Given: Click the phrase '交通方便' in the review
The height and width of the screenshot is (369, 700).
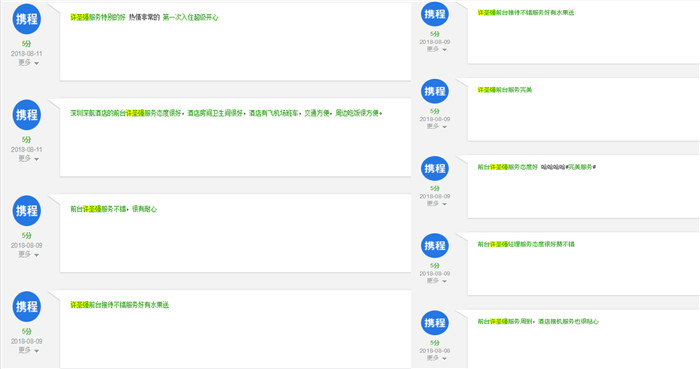Looking at the screenshot, I should [x=317, y=113].
